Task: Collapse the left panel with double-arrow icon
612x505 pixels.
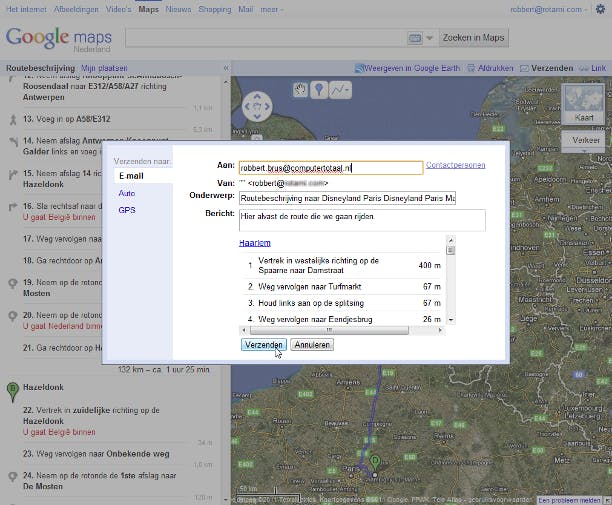Action: point(225,68)
